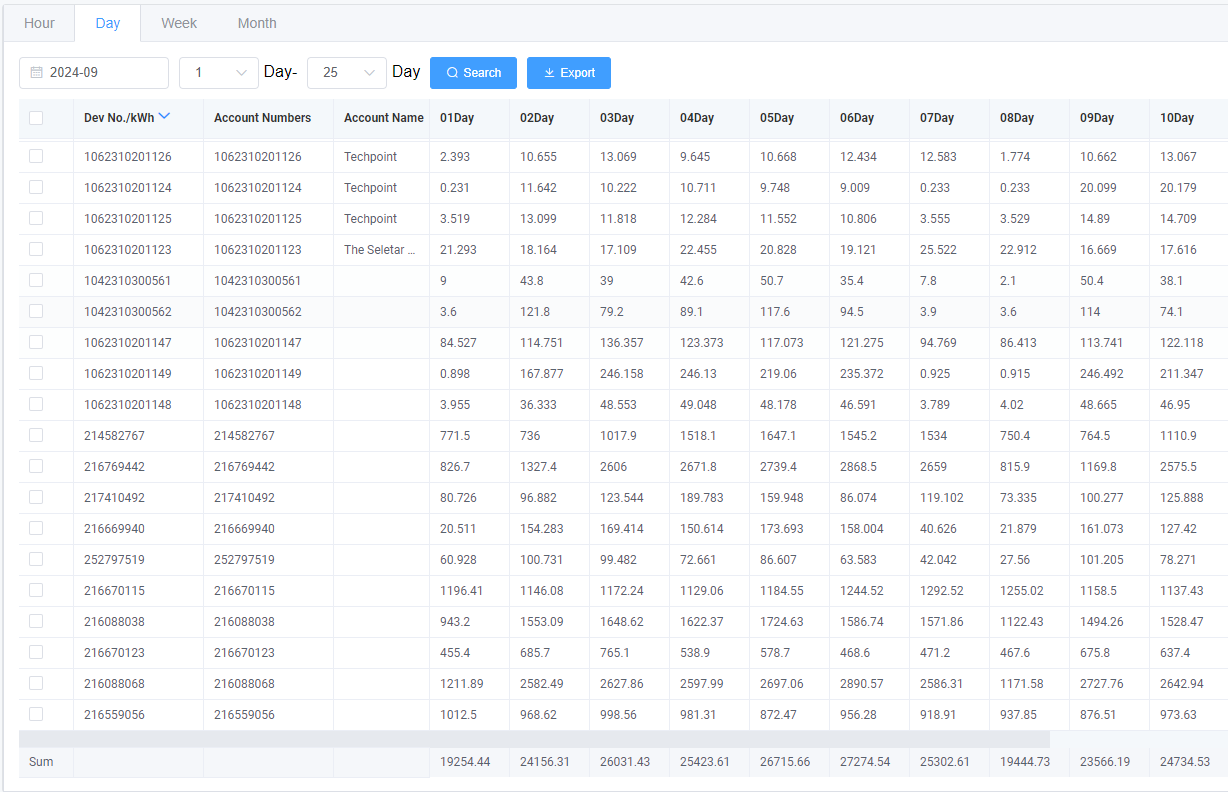Toggle the select-all checkbox in table header
The height and width of the screenshot is (792, 1228).
pyautogui.click(x=36, y=118)
